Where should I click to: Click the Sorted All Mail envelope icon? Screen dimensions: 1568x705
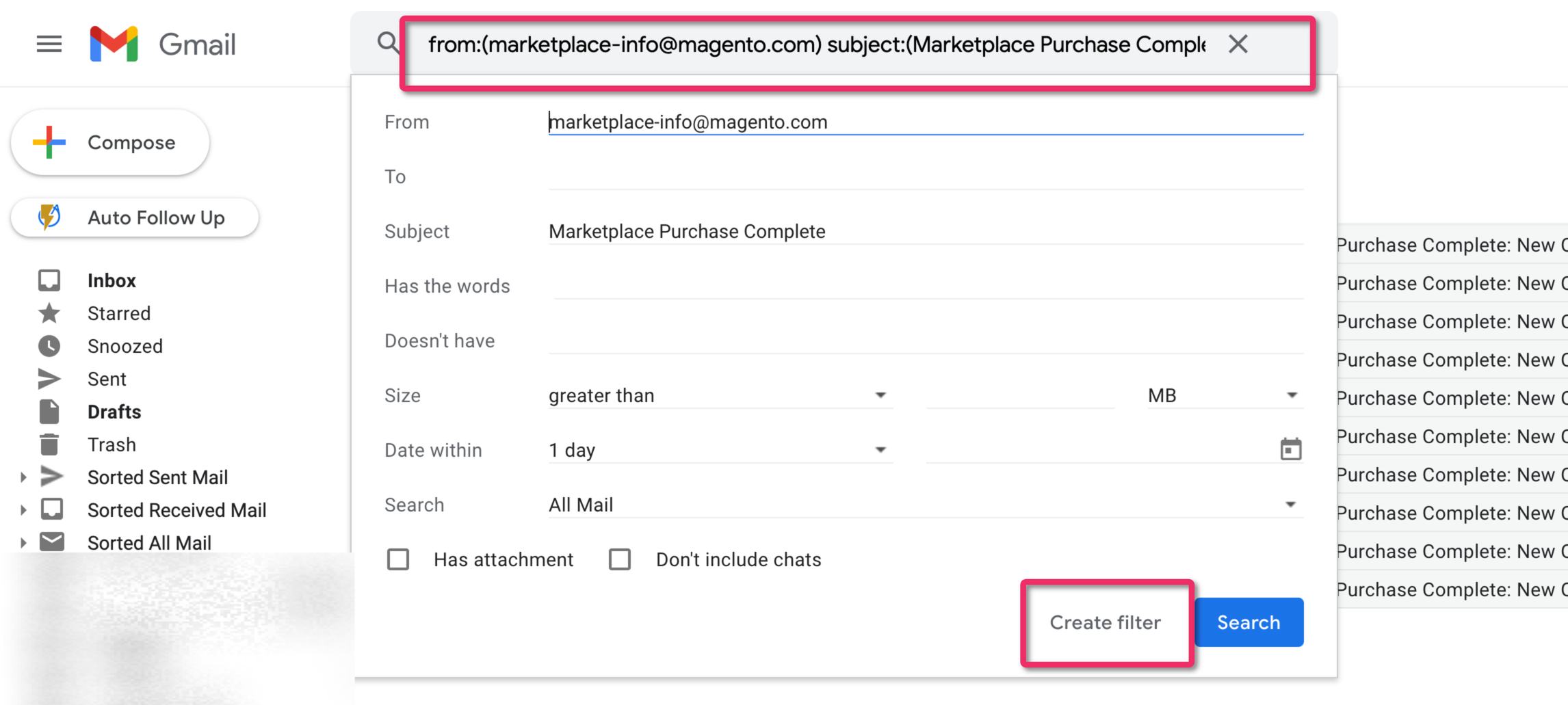tap(52, 542)
